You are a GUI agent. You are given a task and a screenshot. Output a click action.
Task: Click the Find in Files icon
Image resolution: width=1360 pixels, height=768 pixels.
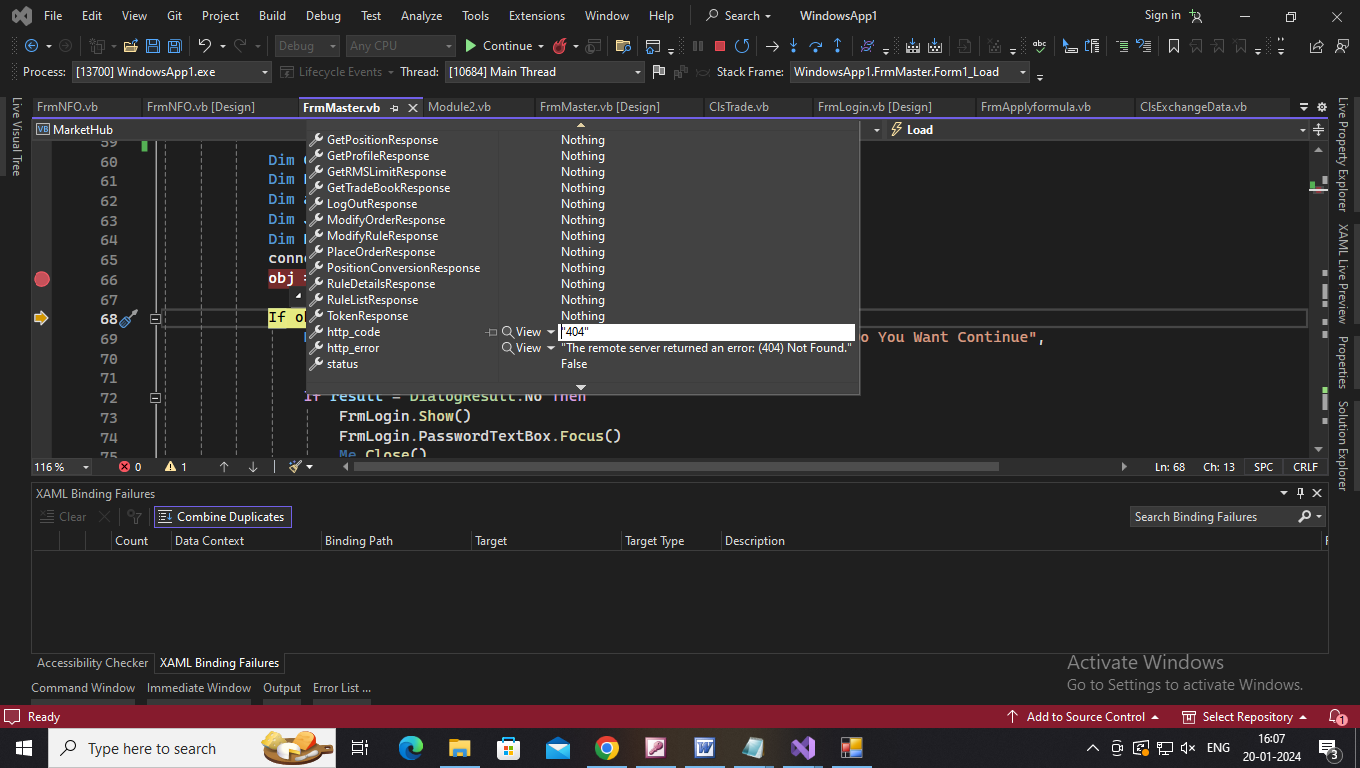(623, 46)
